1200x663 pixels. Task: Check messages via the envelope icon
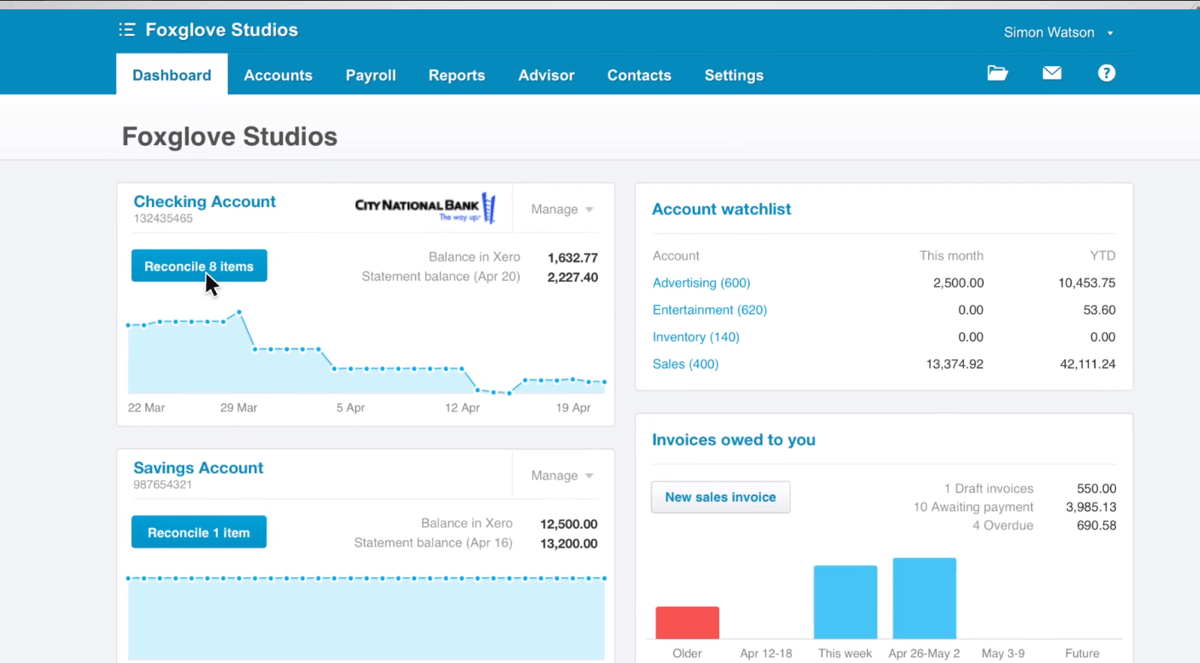[1051, 72]
